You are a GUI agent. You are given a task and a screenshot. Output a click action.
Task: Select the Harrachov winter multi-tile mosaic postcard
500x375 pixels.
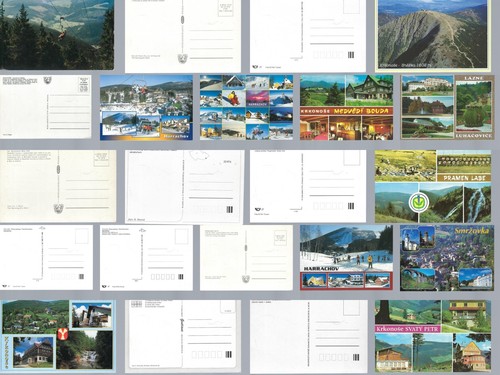click(x=247, y=107)
